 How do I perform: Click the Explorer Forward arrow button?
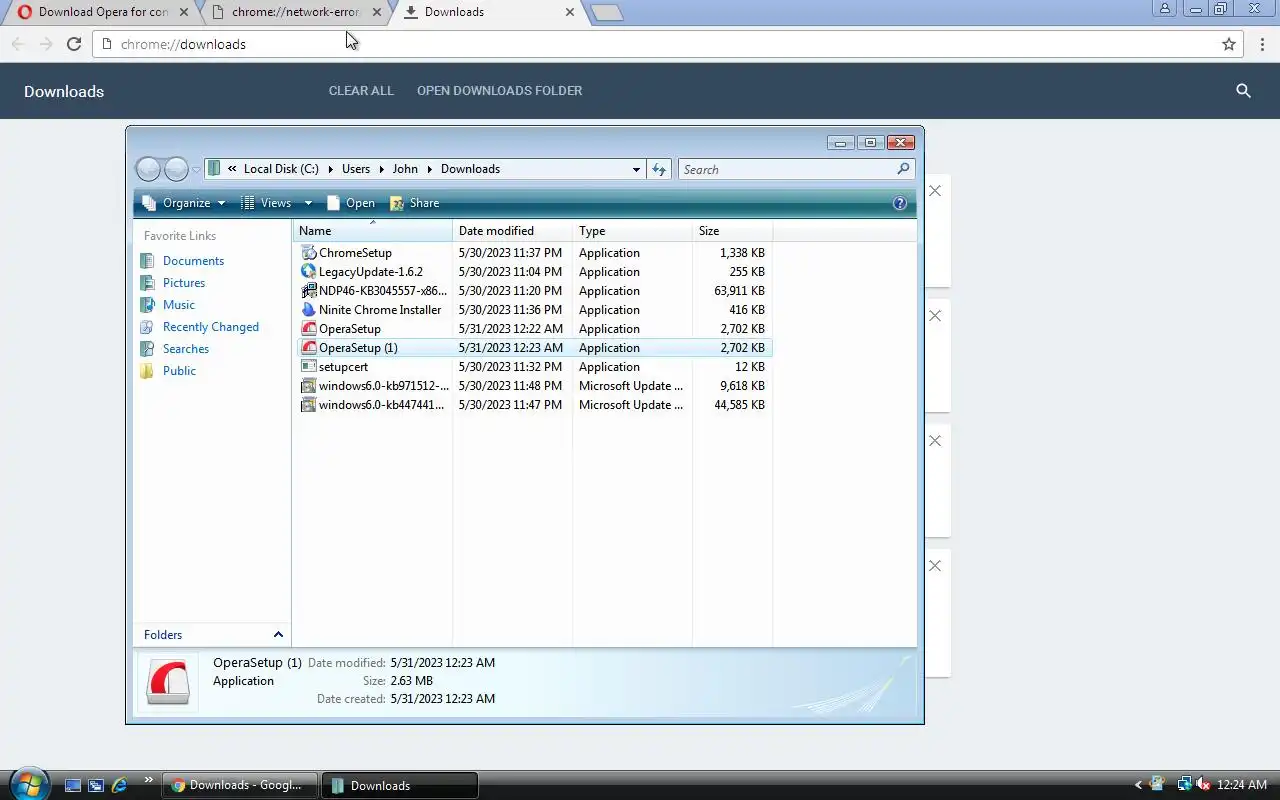coord(176,169)
